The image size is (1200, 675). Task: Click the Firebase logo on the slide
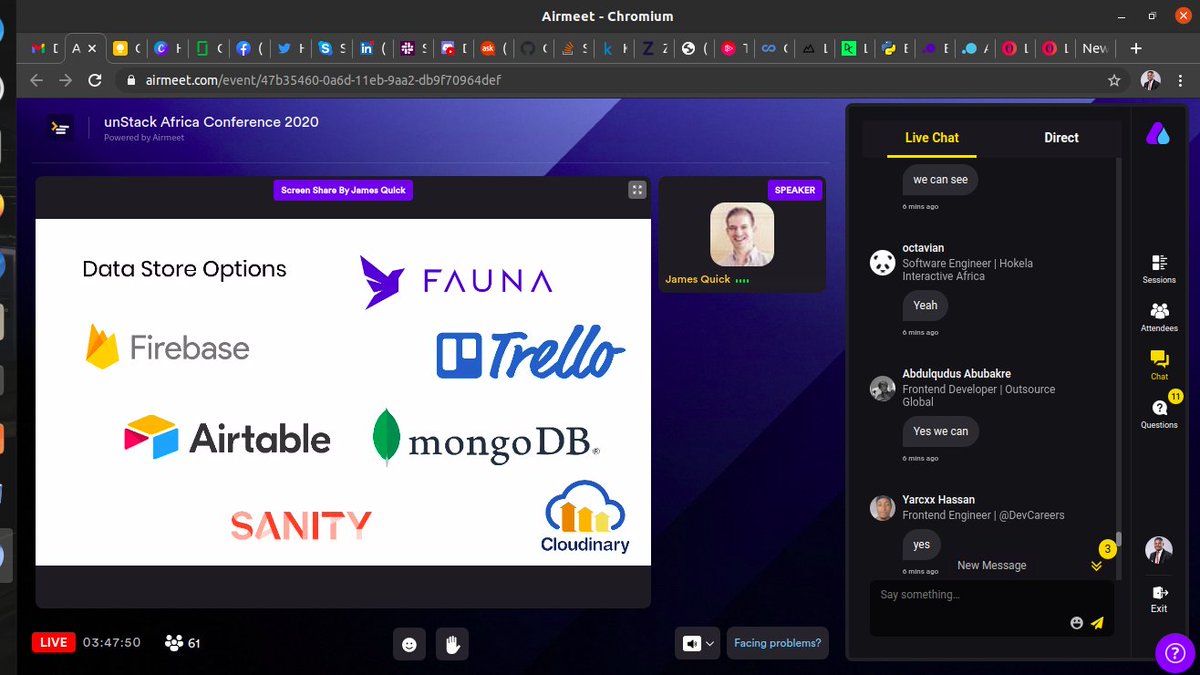pos(167,347)
